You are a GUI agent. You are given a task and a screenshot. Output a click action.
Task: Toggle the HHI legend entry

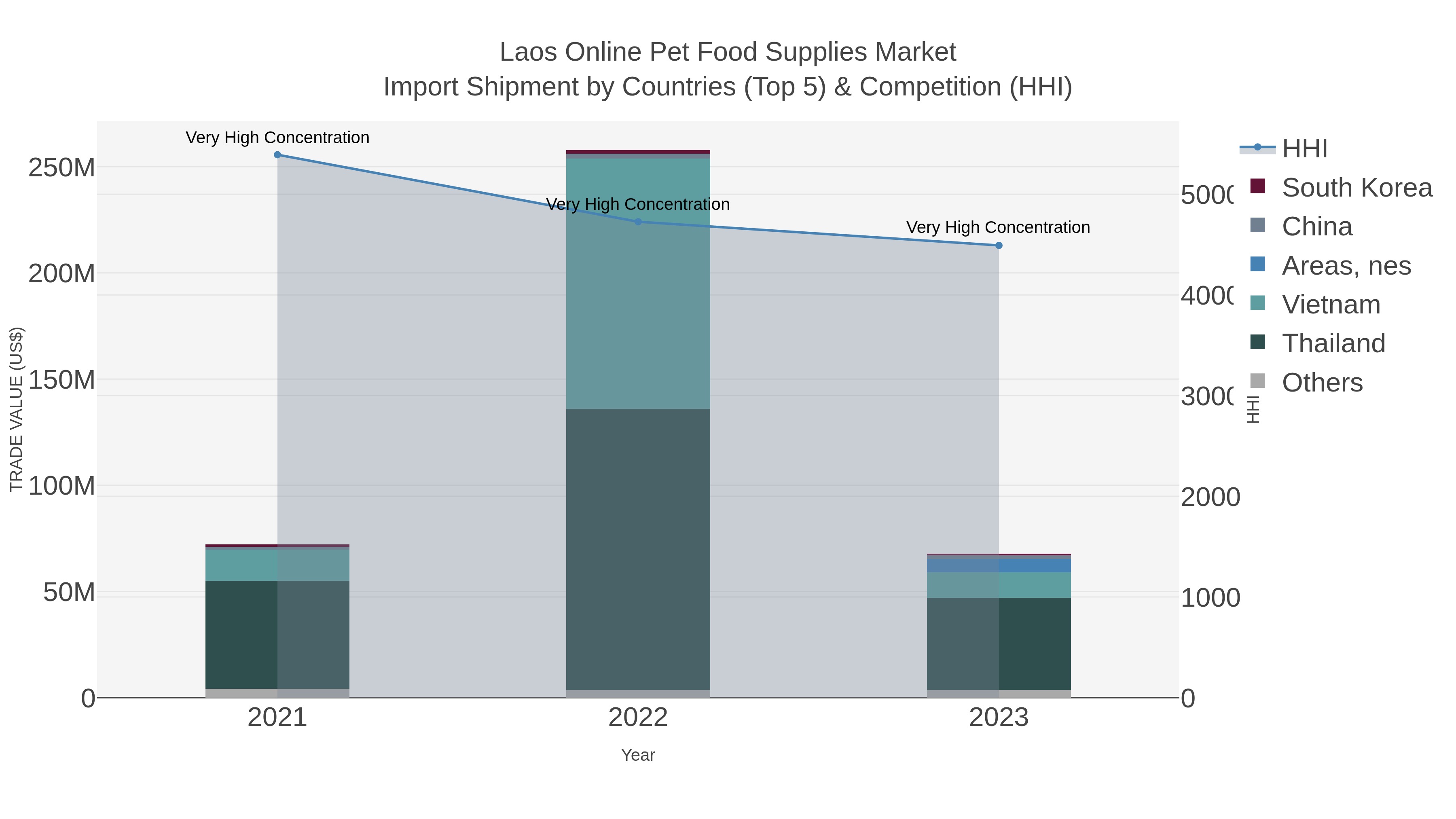[1283, 149]
